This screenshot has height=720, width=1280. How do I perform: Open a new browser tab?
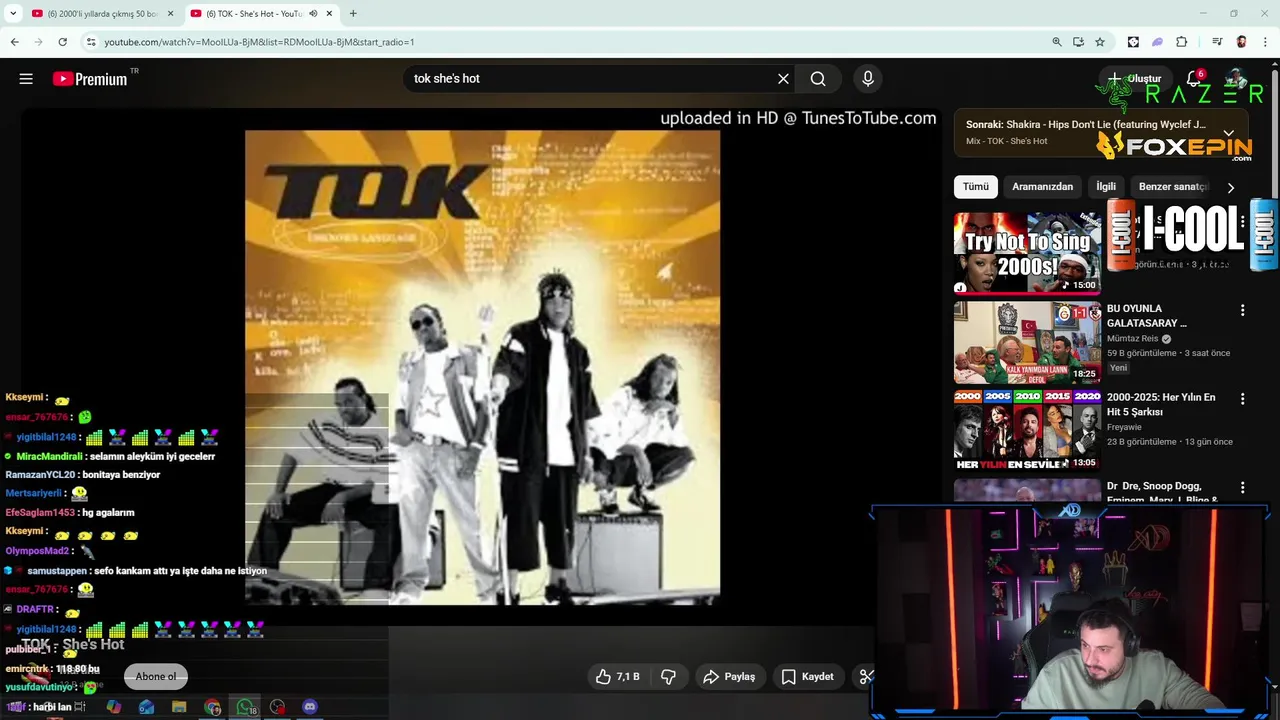pos(353,14)
